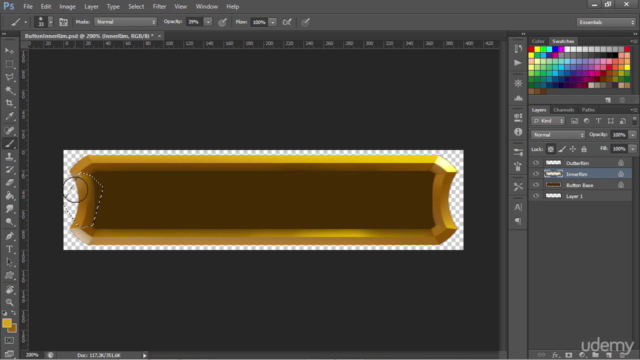Open layer styles fx button

pyautogui.click(x=555, y=355)
